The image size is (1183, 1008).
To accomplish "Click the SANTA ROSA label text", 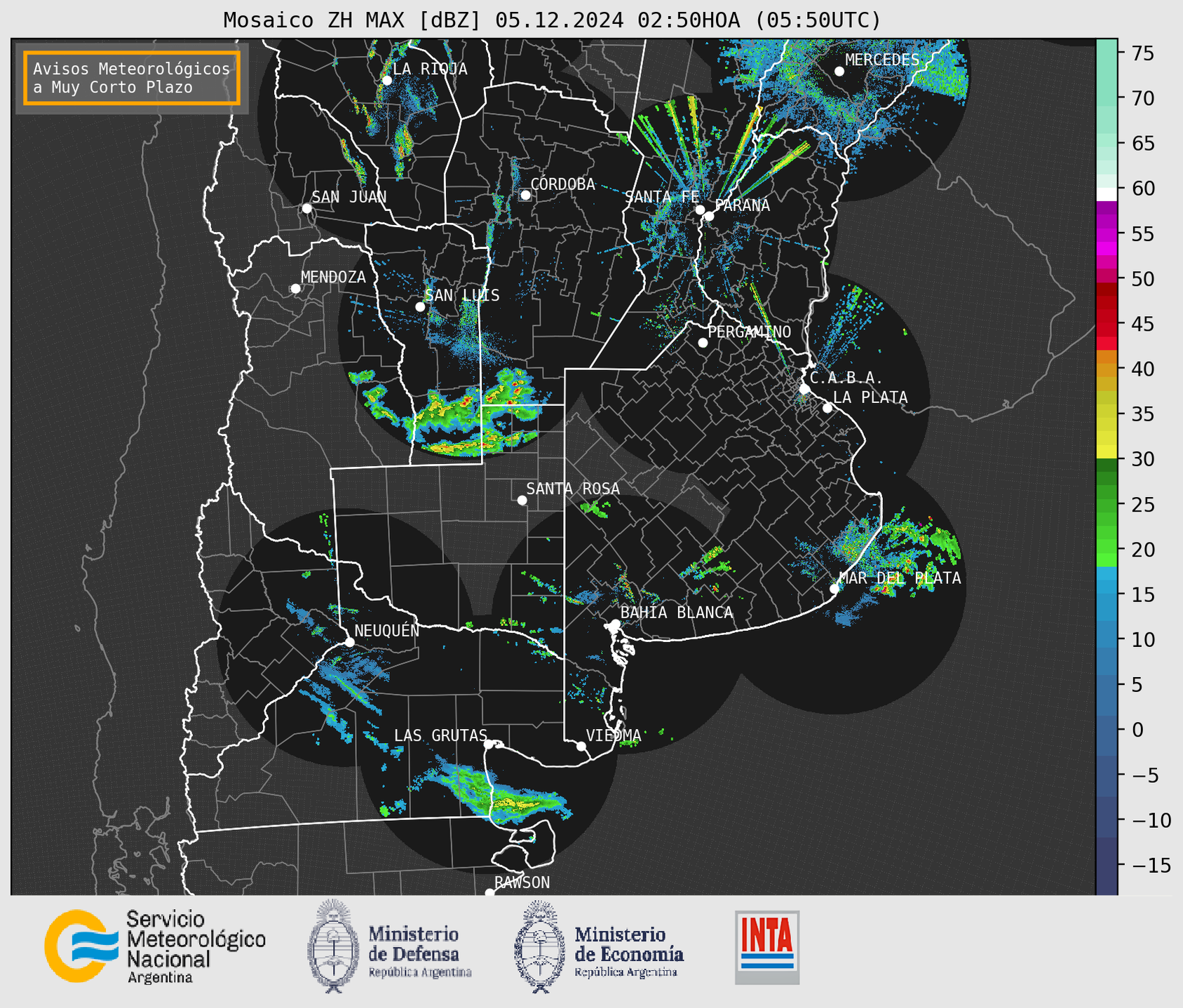I will tap(573, 488).
